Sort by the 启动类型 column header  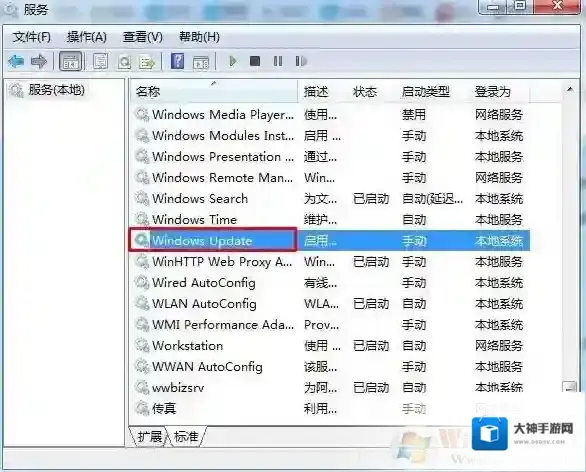(426, 92)
